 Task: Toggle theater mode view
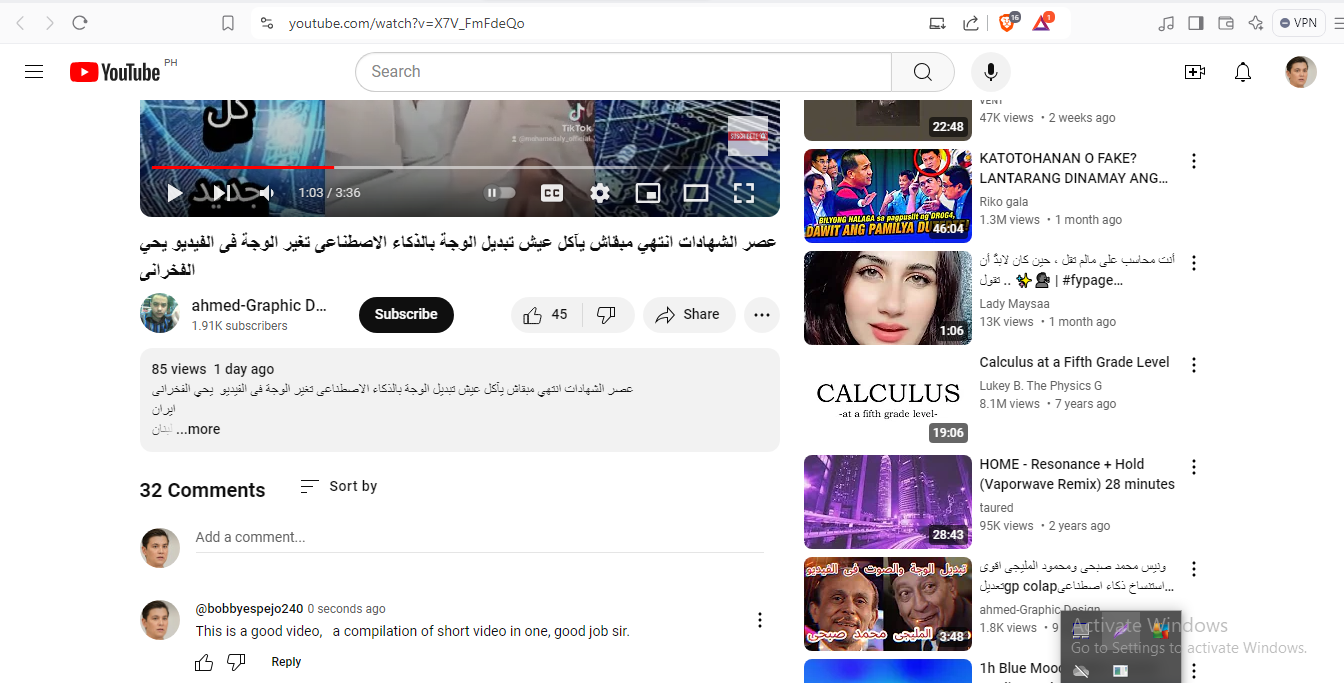tap(696, 193)
